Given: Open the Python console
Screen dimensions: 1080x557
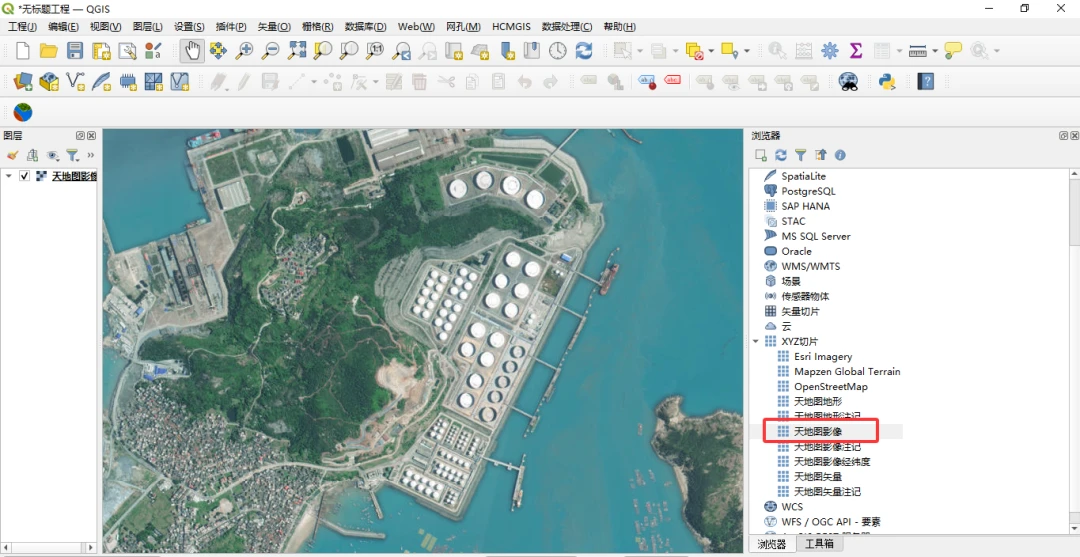Looking at the screenshot, I should (x=886, y=82).
